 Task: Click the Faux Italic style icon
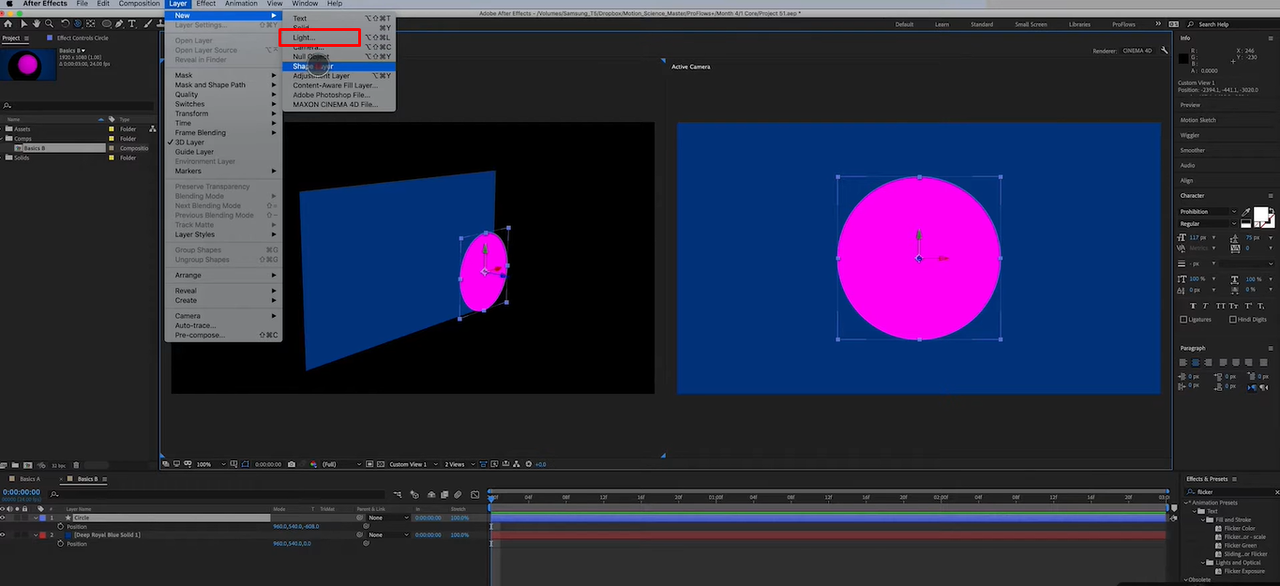pyautogui.click(x=1206, y=306)
